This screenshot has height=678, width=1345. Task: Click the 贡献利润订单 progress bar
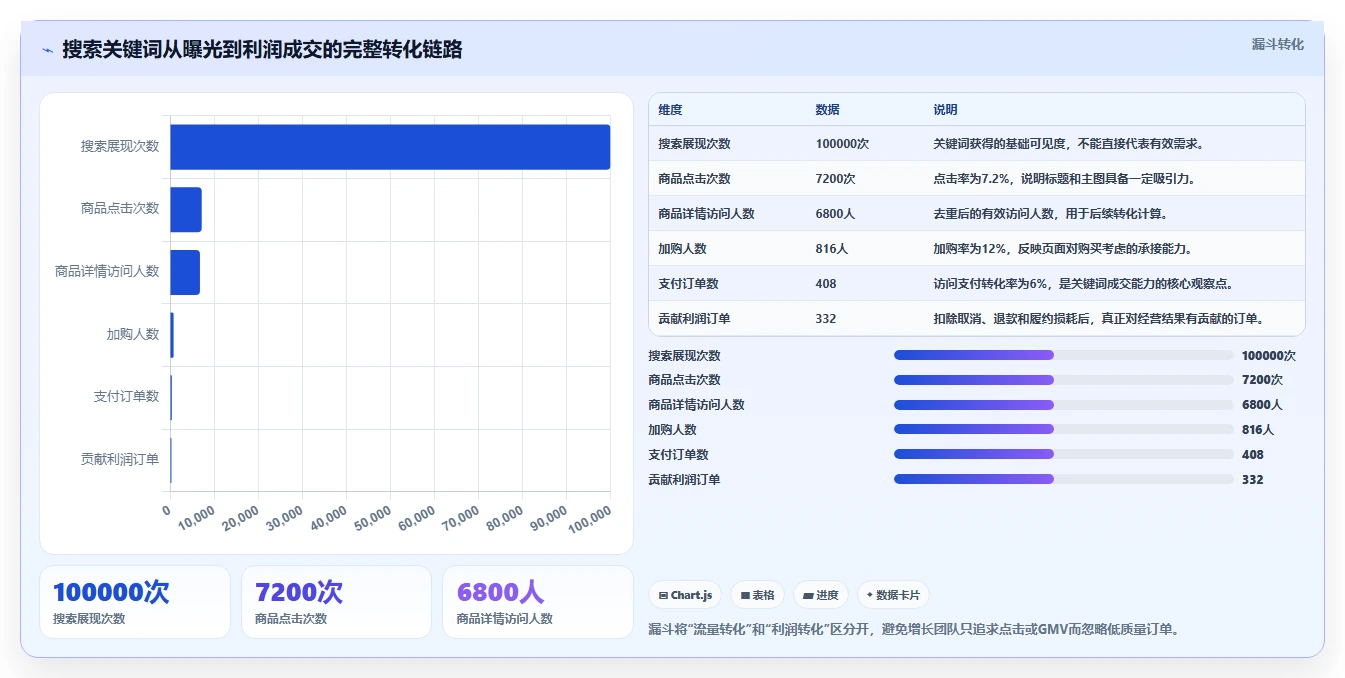pyautogui.click(x=1064, y=479)
